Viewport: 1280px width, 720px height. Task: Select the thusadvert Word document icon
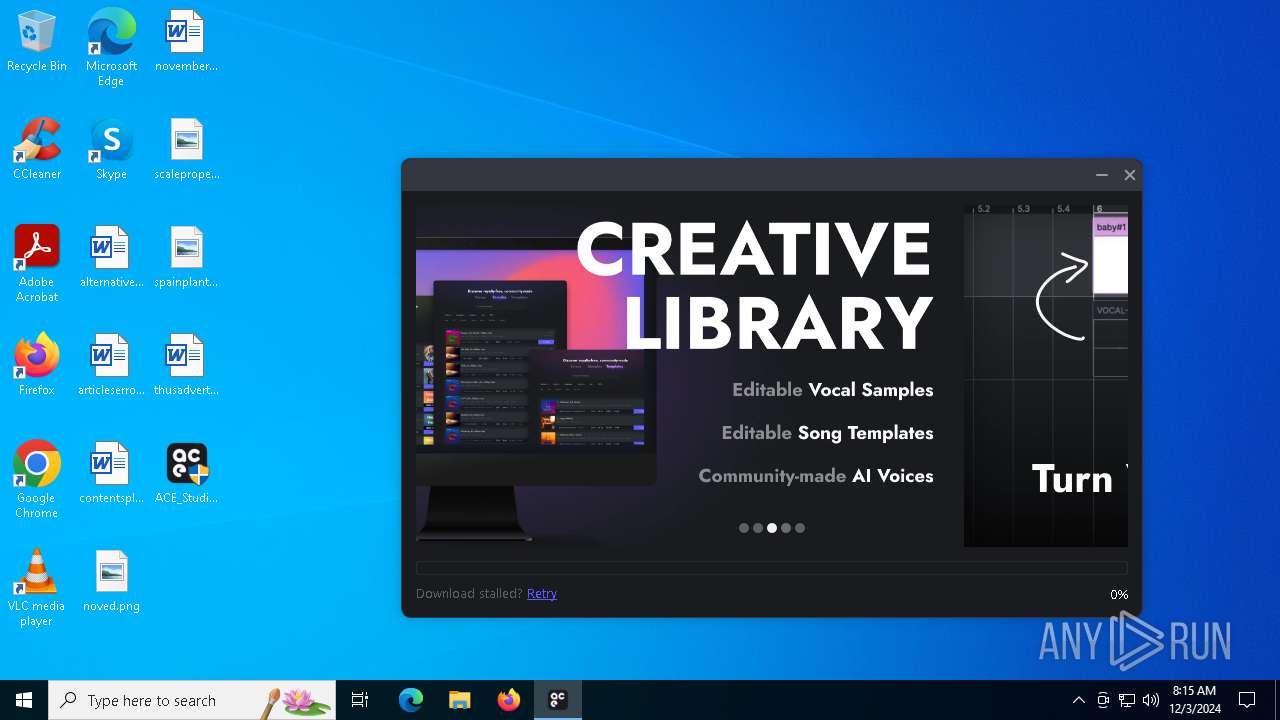tap(186, 365)
